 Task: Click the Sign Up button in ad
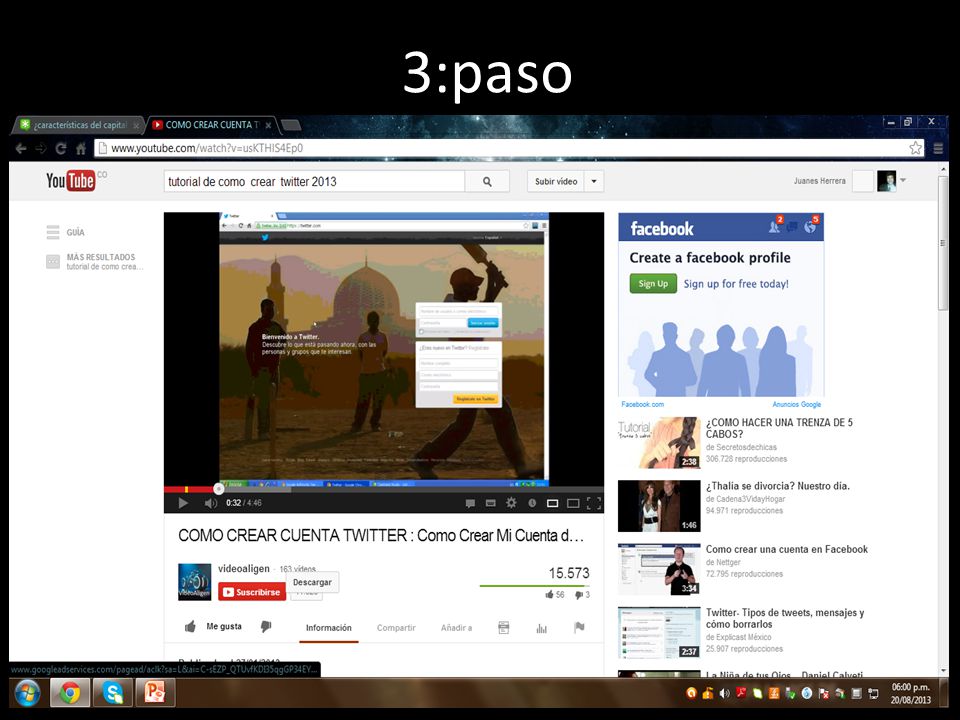tap(653, 283)
